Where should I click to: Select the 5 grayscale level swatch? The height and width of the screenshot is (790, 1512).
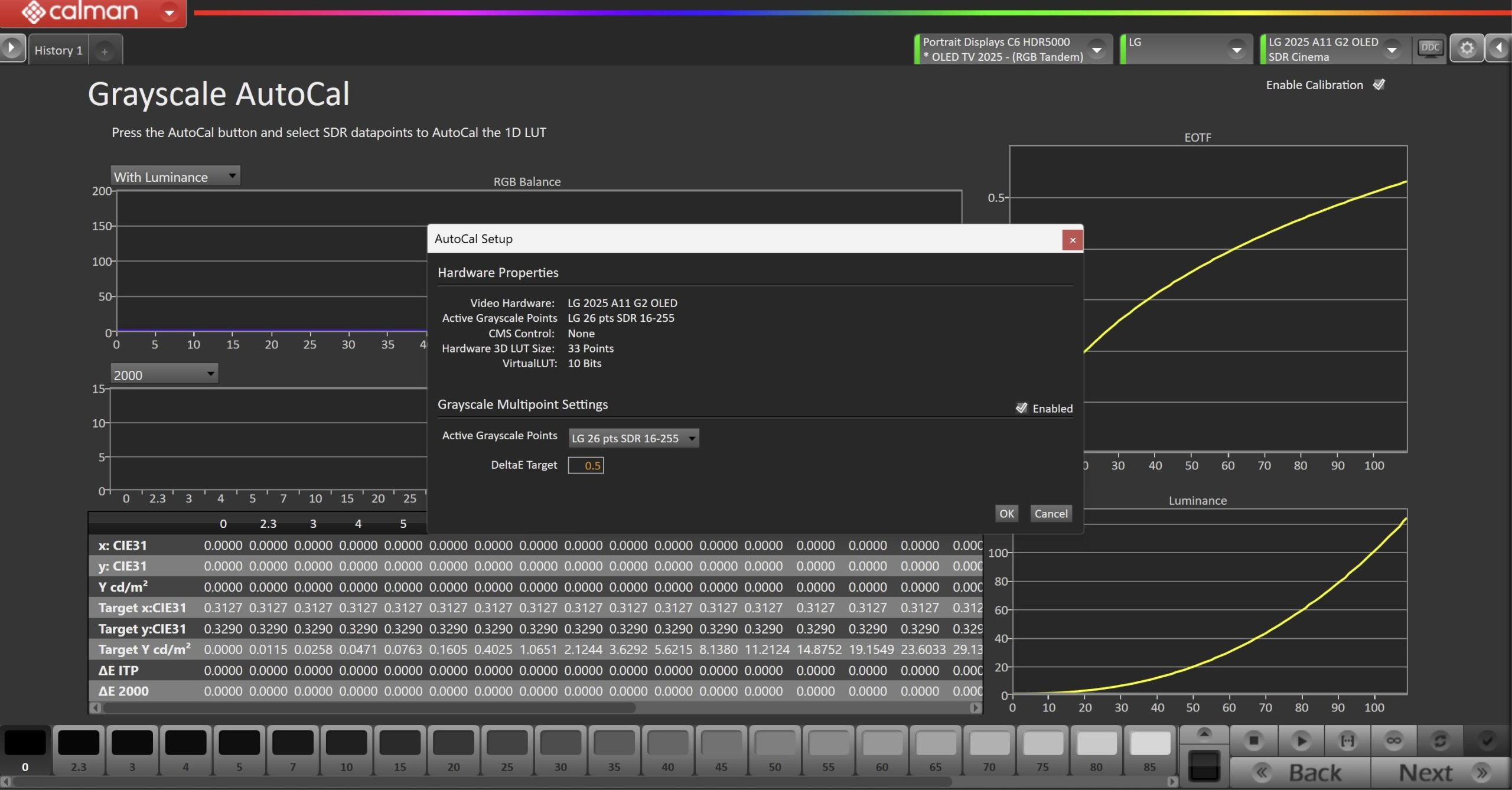(x=239, y=750)
